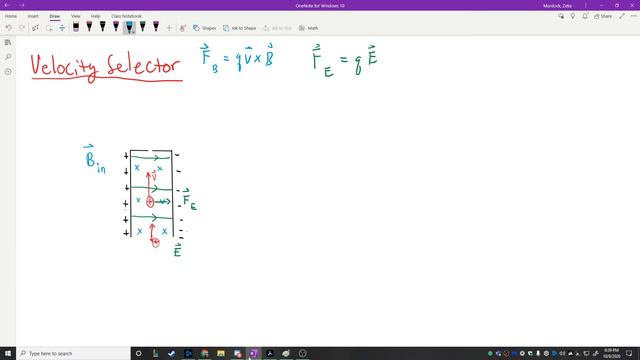640x360 pixels.
Task: Open the sync status icon near Share
Action: tap(561, 16)
